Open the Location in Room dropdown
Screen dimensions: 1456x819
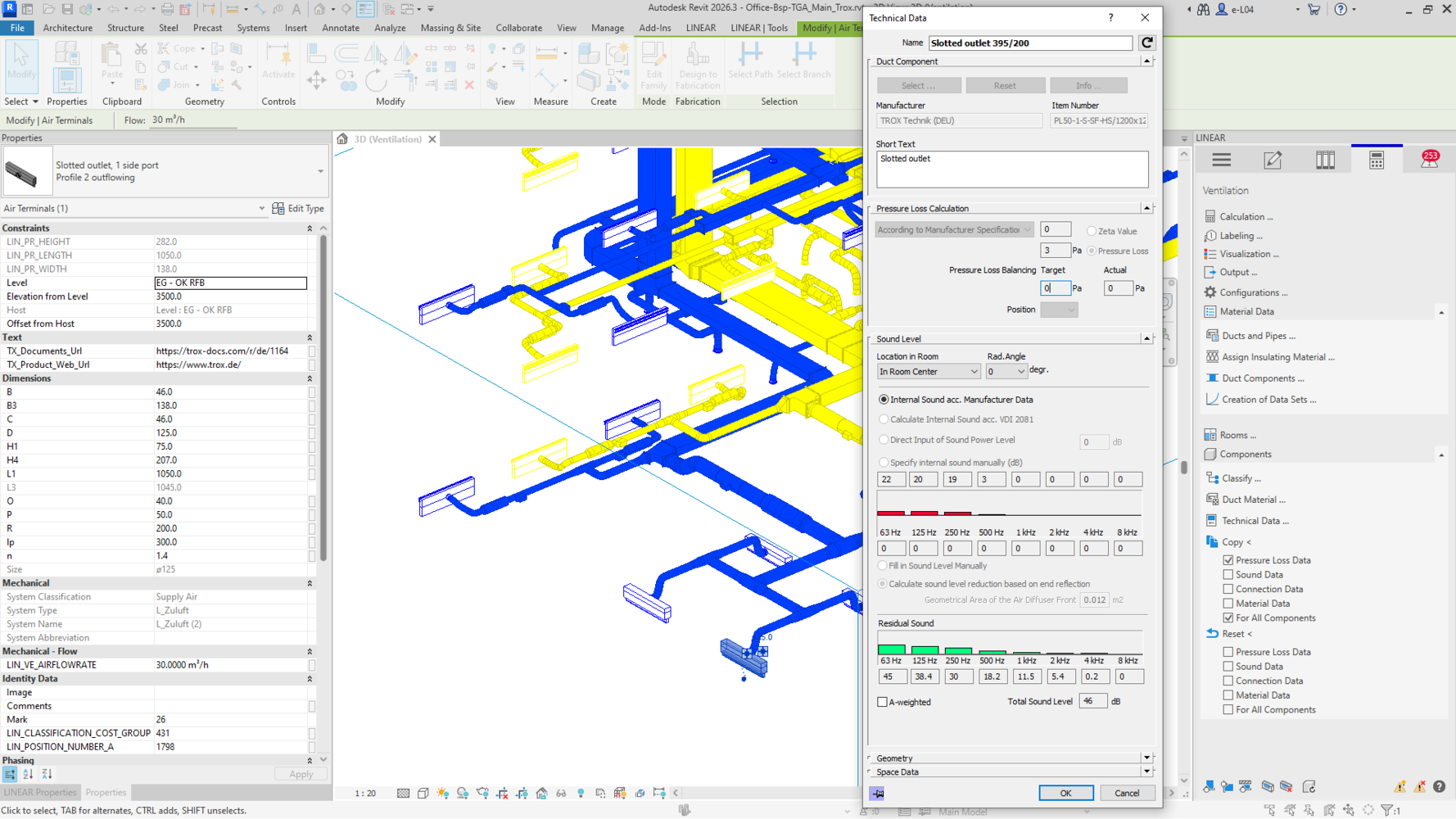[928, 372]
